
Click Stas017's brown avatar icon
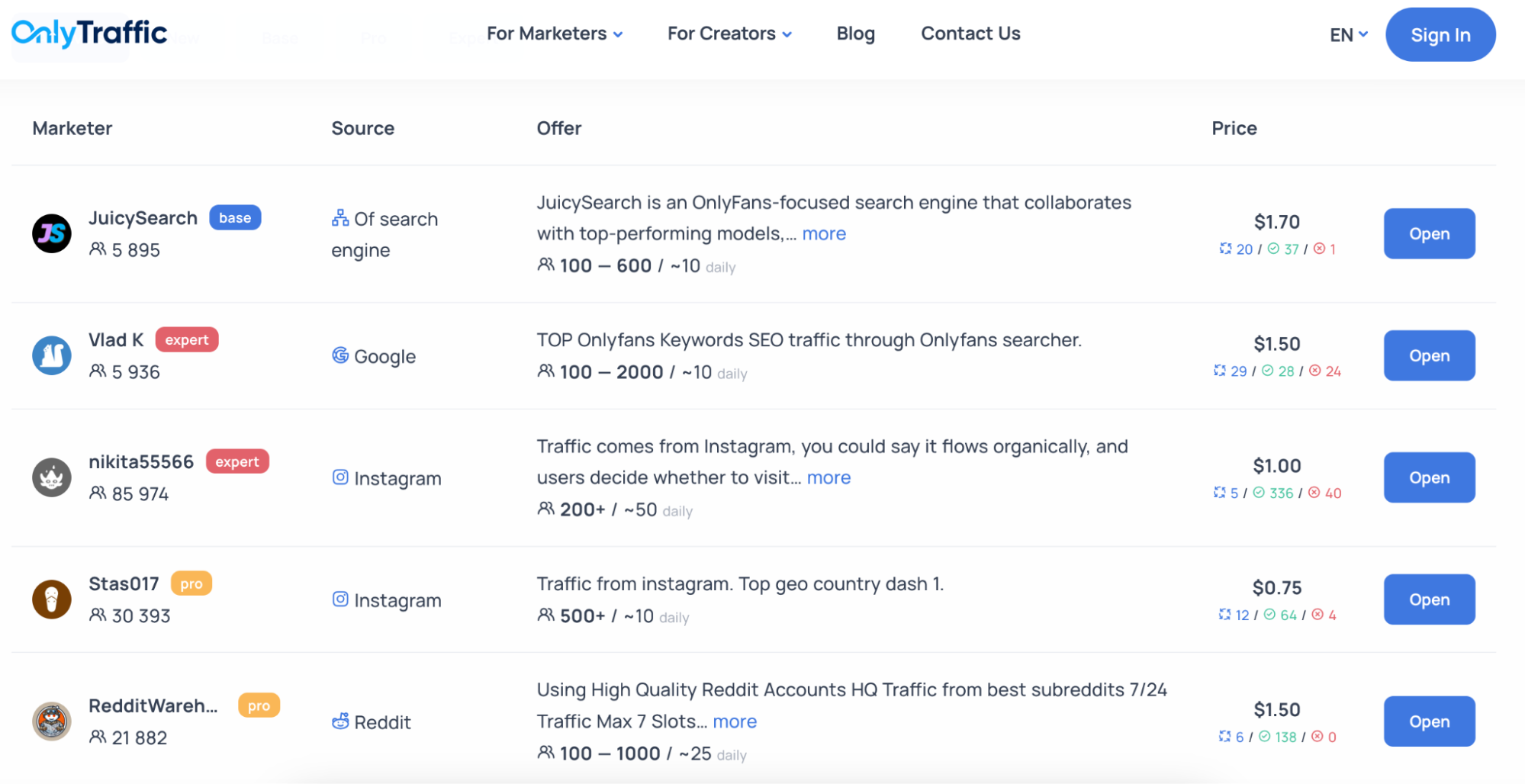click(52, 599)
